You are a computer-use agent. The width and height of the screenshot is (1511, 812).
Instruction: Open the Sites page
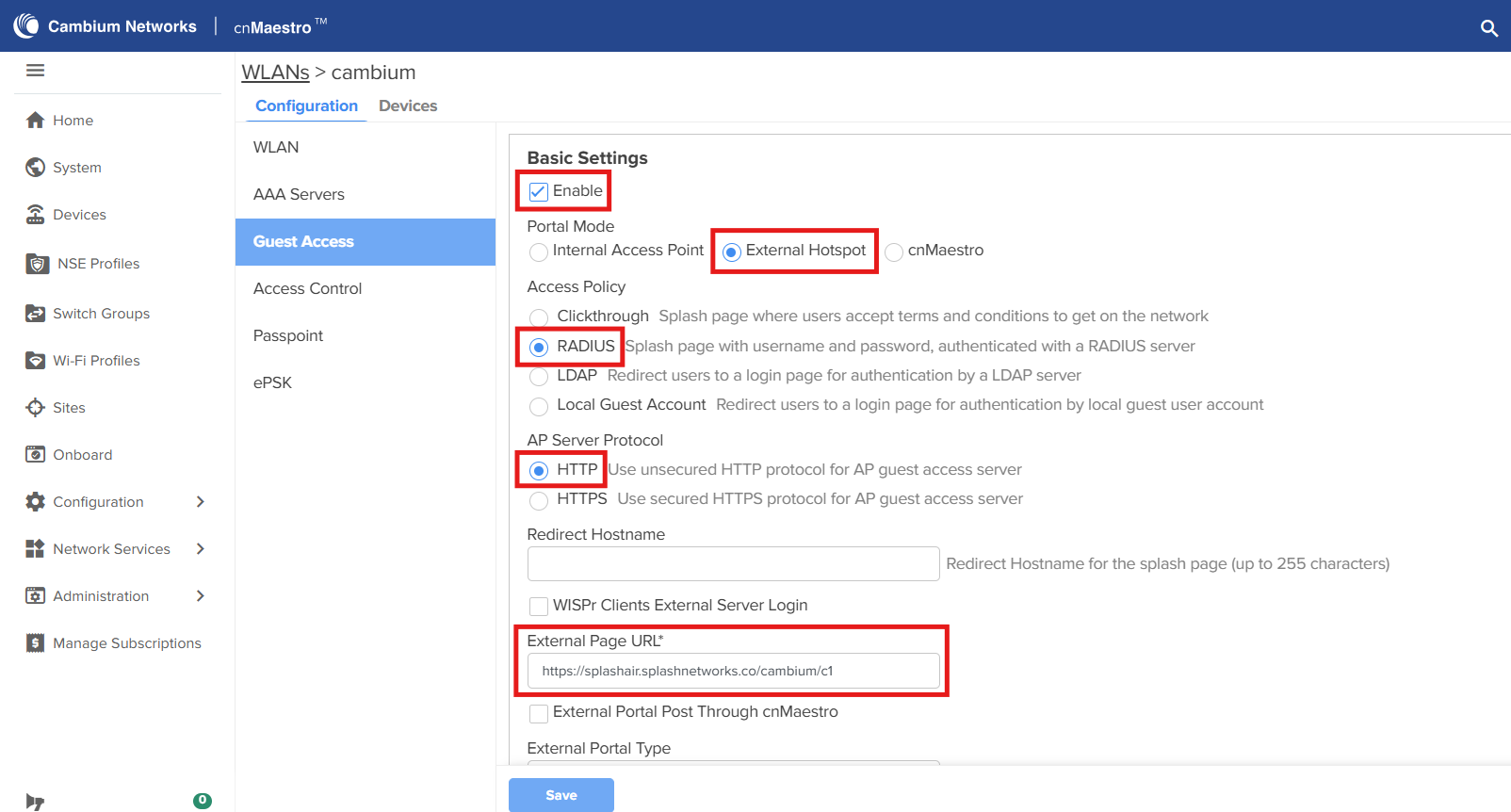[69, 408]
